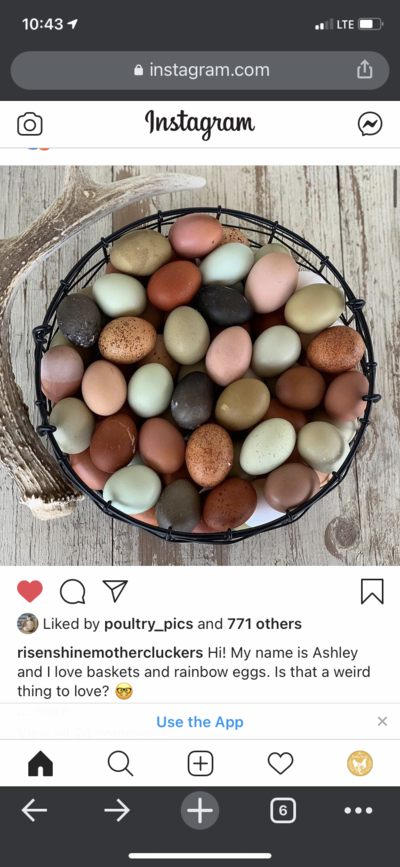
Task: Toggle bookmark to save this post
Action: tap(372, 591)
